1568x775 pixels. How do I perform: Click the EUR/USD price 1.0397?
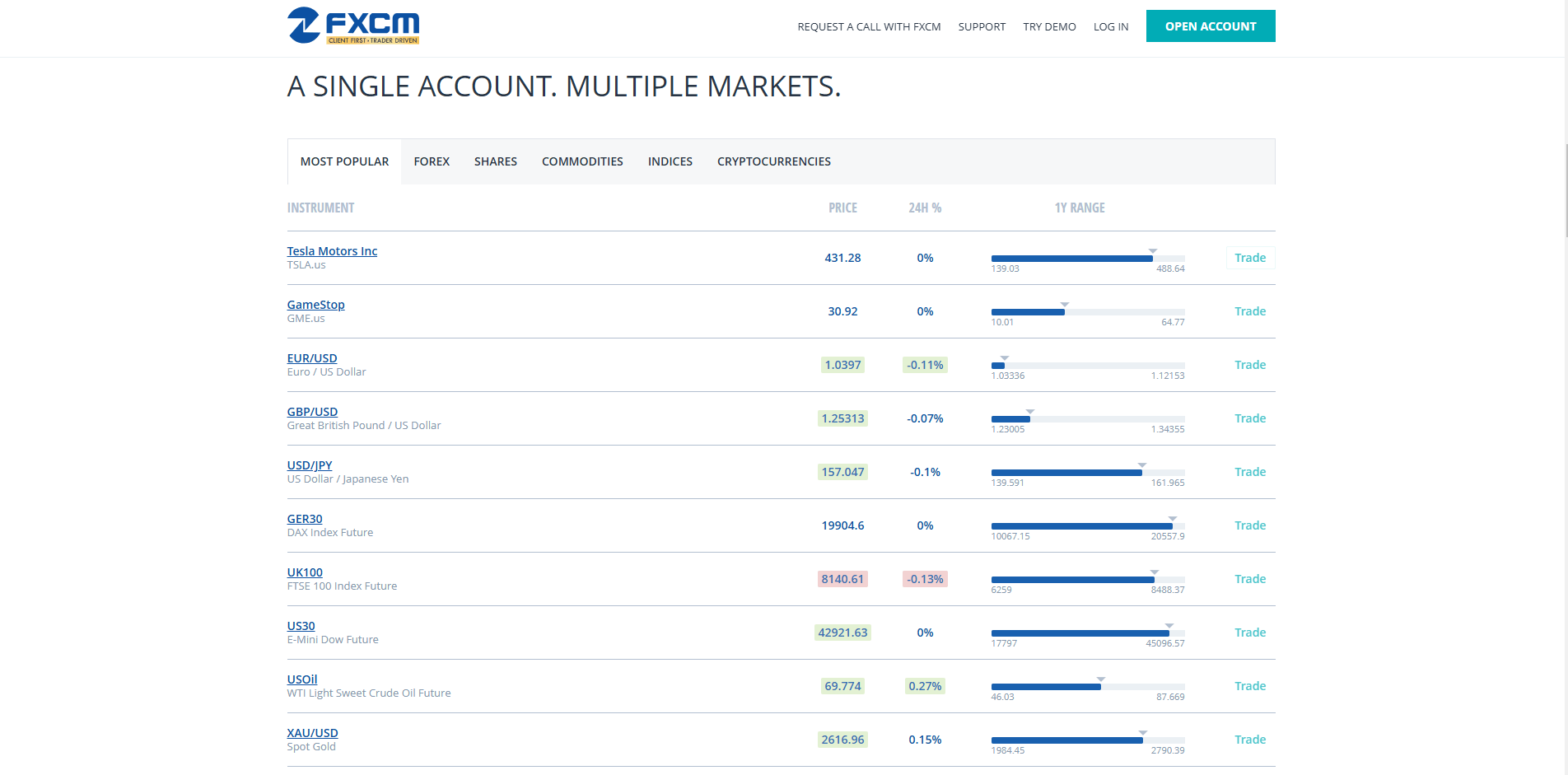pos(842,365)
